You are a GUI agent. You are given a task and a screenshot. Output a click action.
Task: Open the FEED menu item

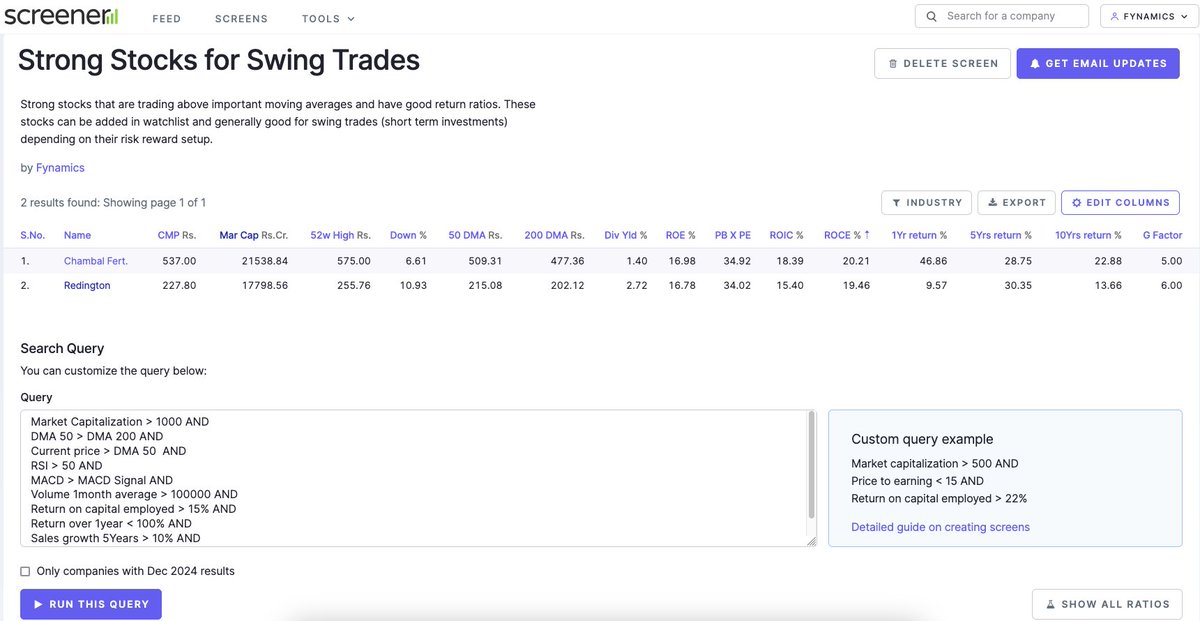(166, 18)
